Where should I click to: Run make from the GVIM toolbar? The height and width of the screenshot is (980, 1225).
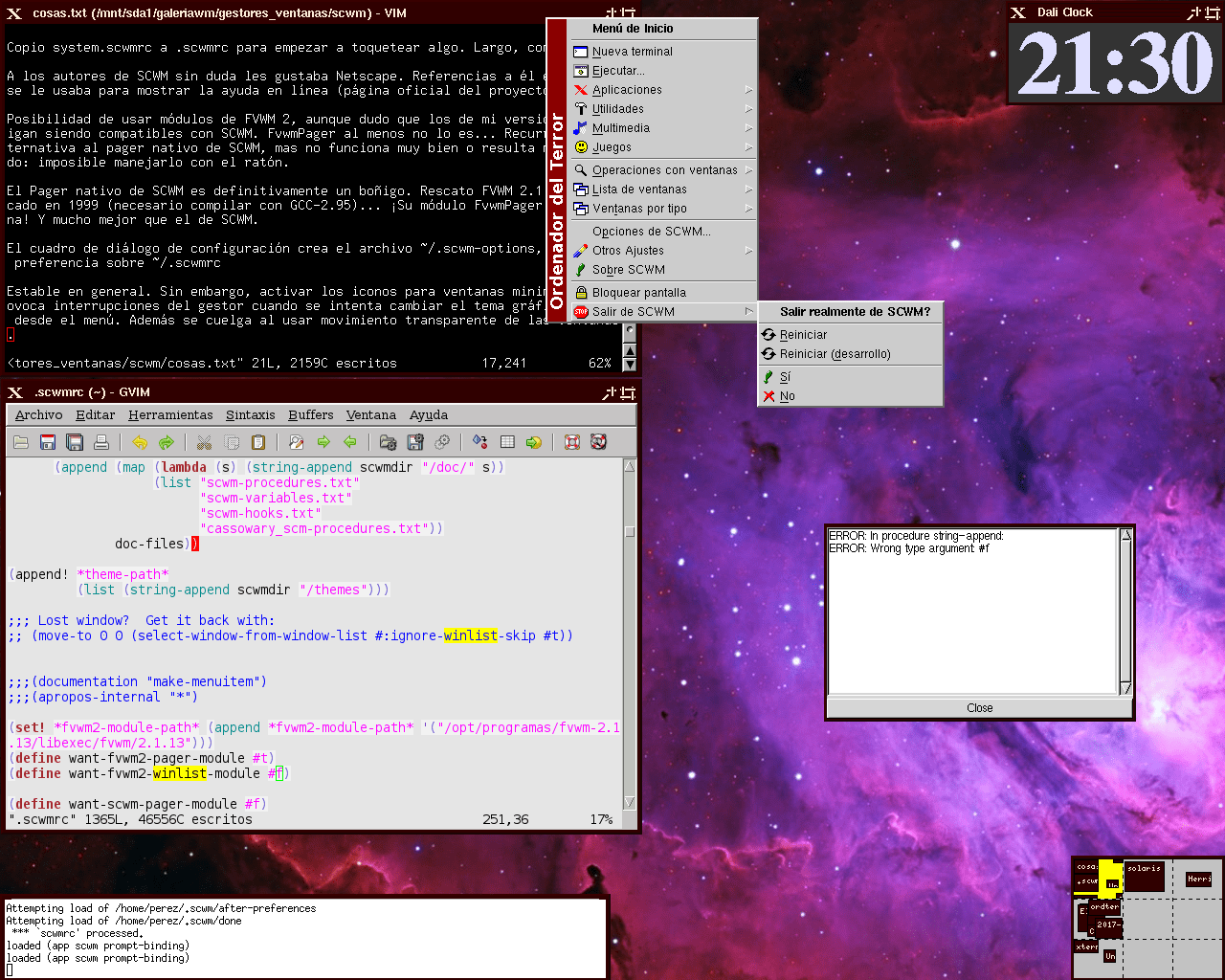(480, 442)
